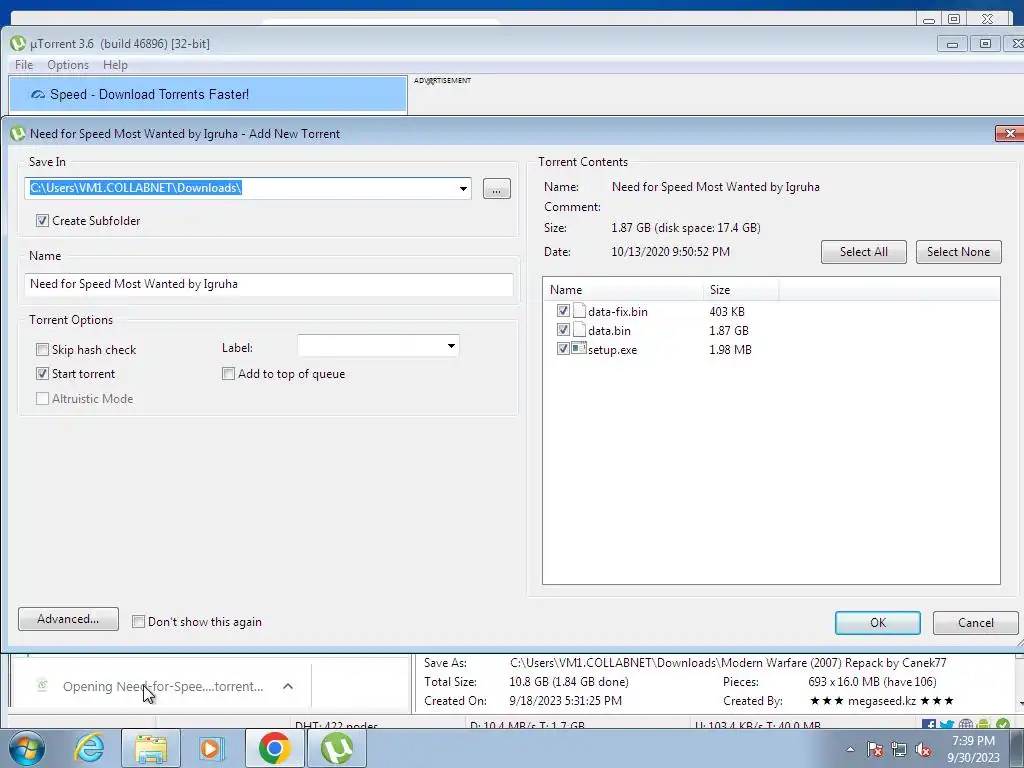Click the data-fix.bin file icon
1024x768 pixels.
579,311
